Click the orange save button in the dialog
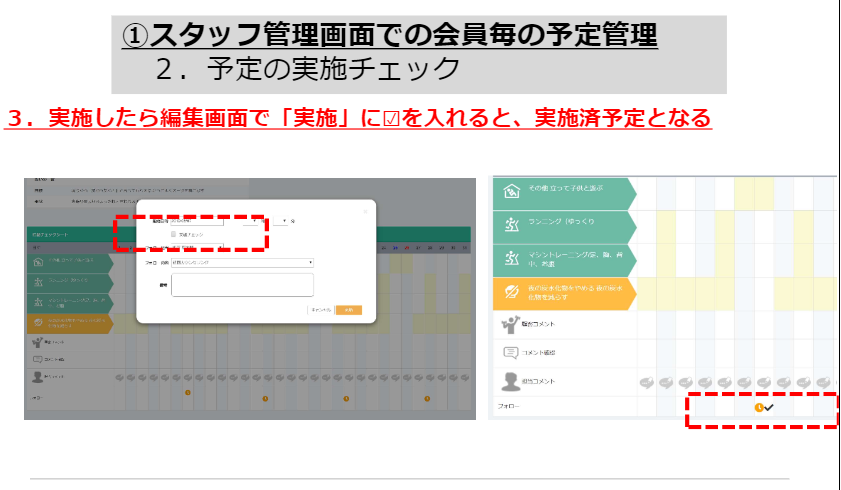The image size is (841, 490). tap(348, 310)
